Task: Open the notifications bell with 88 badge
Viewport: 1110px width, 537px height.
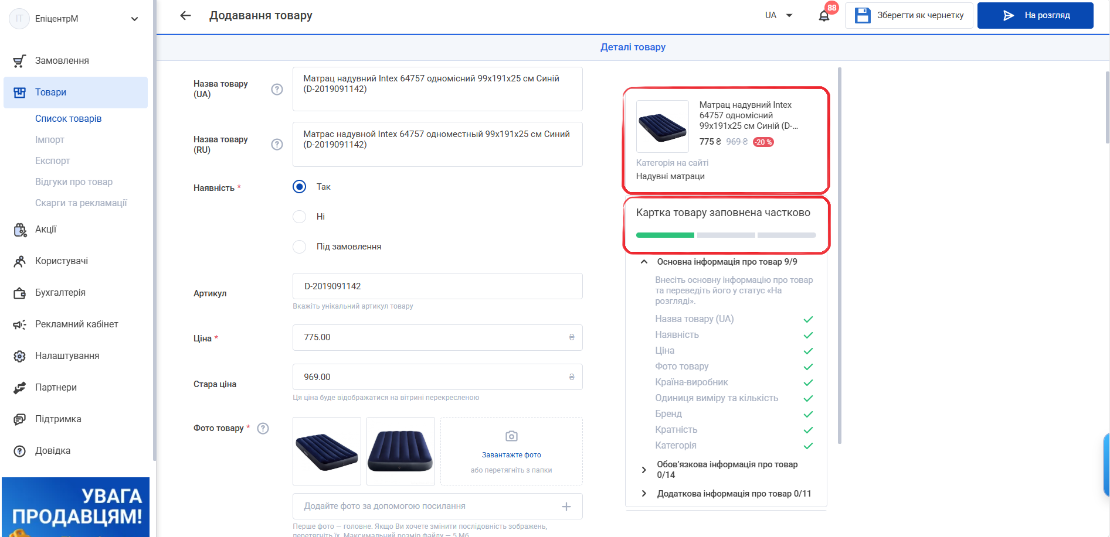Action: (824, 16)
